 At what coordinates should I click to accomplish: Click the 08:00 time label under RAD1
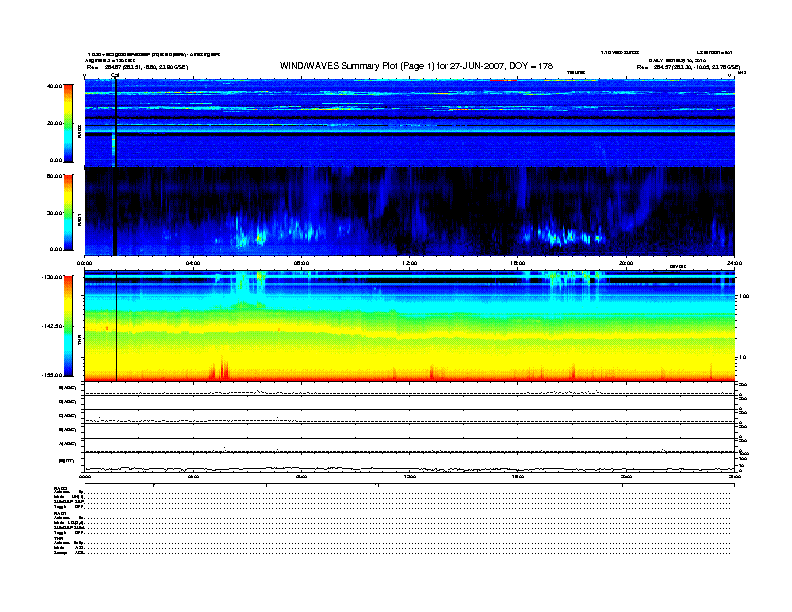(x=301, y=263)
